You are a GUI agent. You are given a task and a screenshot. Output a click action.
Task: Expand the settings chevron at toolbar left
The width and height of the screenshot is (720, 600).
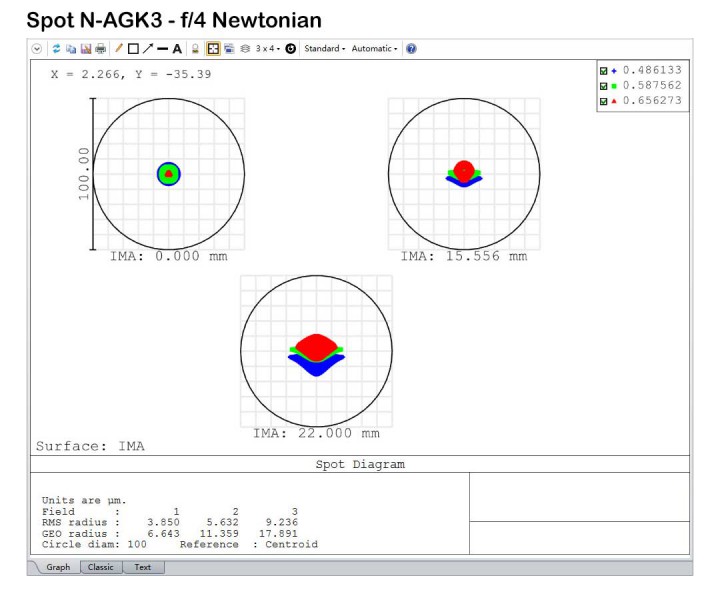point(37,48)
